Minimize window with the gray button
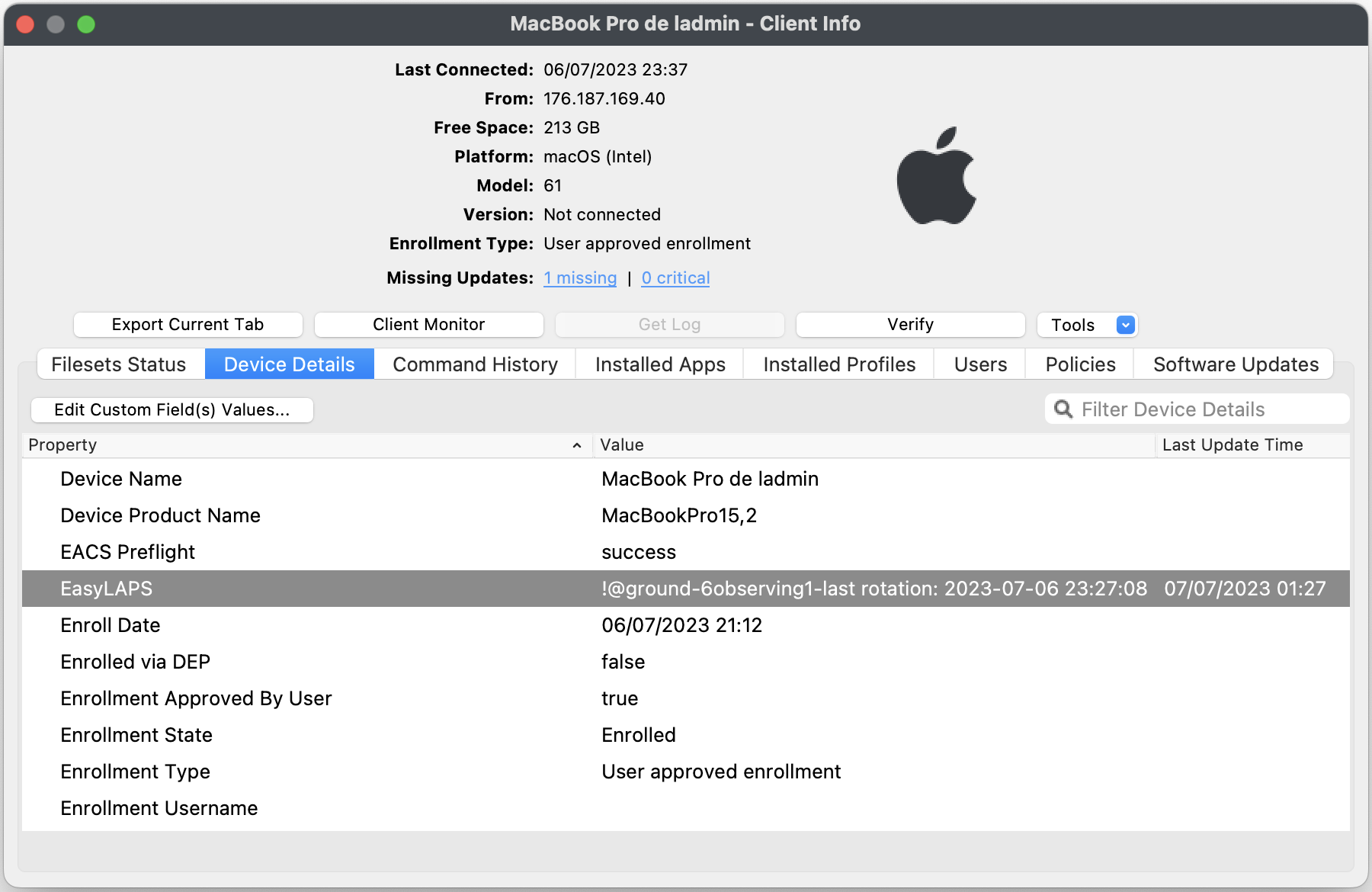This screenshot has width=1372, height=892. click(56, 24)
